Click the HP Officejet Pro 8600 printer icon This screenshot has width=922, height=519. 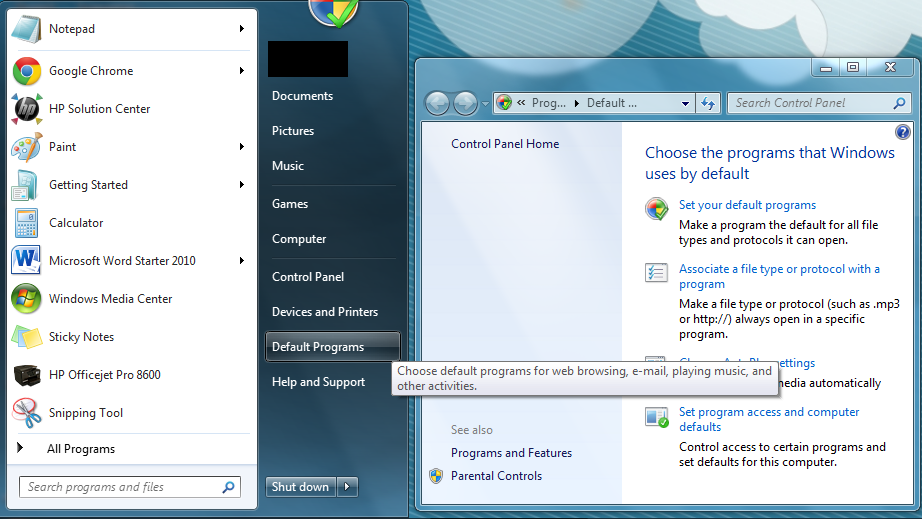26,375
